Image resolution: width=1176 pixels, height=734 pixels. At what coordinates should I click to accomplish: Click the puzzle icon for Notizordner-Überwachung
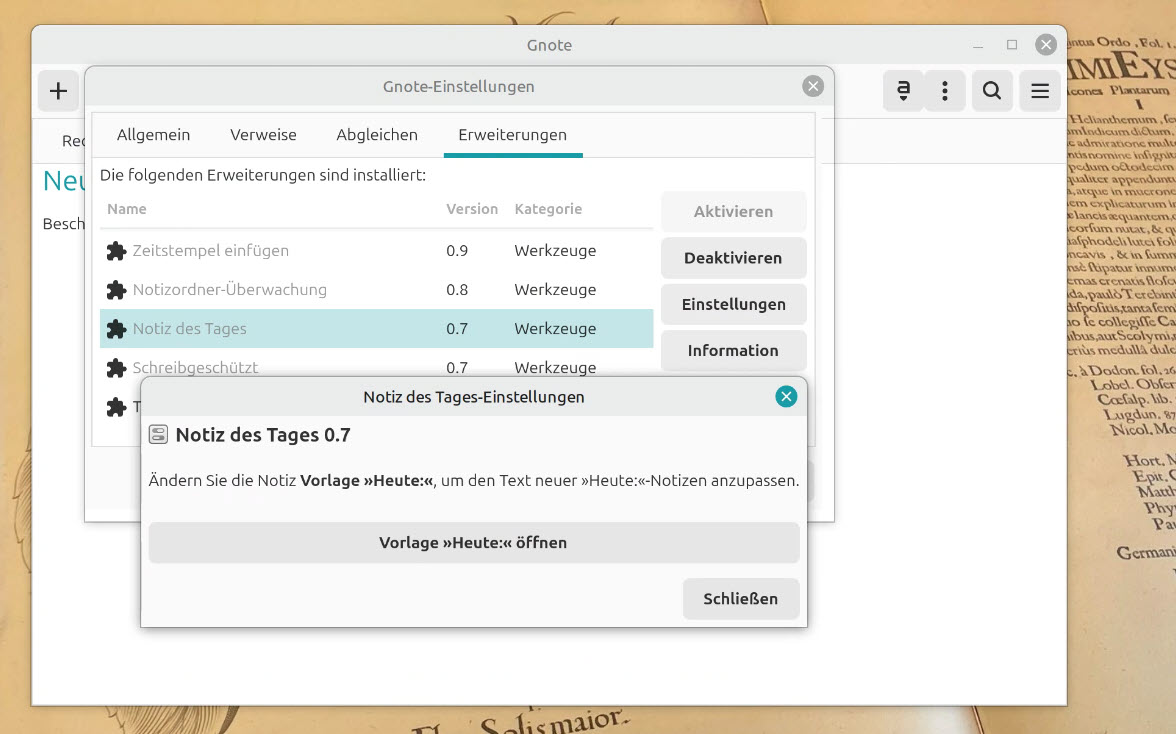point(116,289)
